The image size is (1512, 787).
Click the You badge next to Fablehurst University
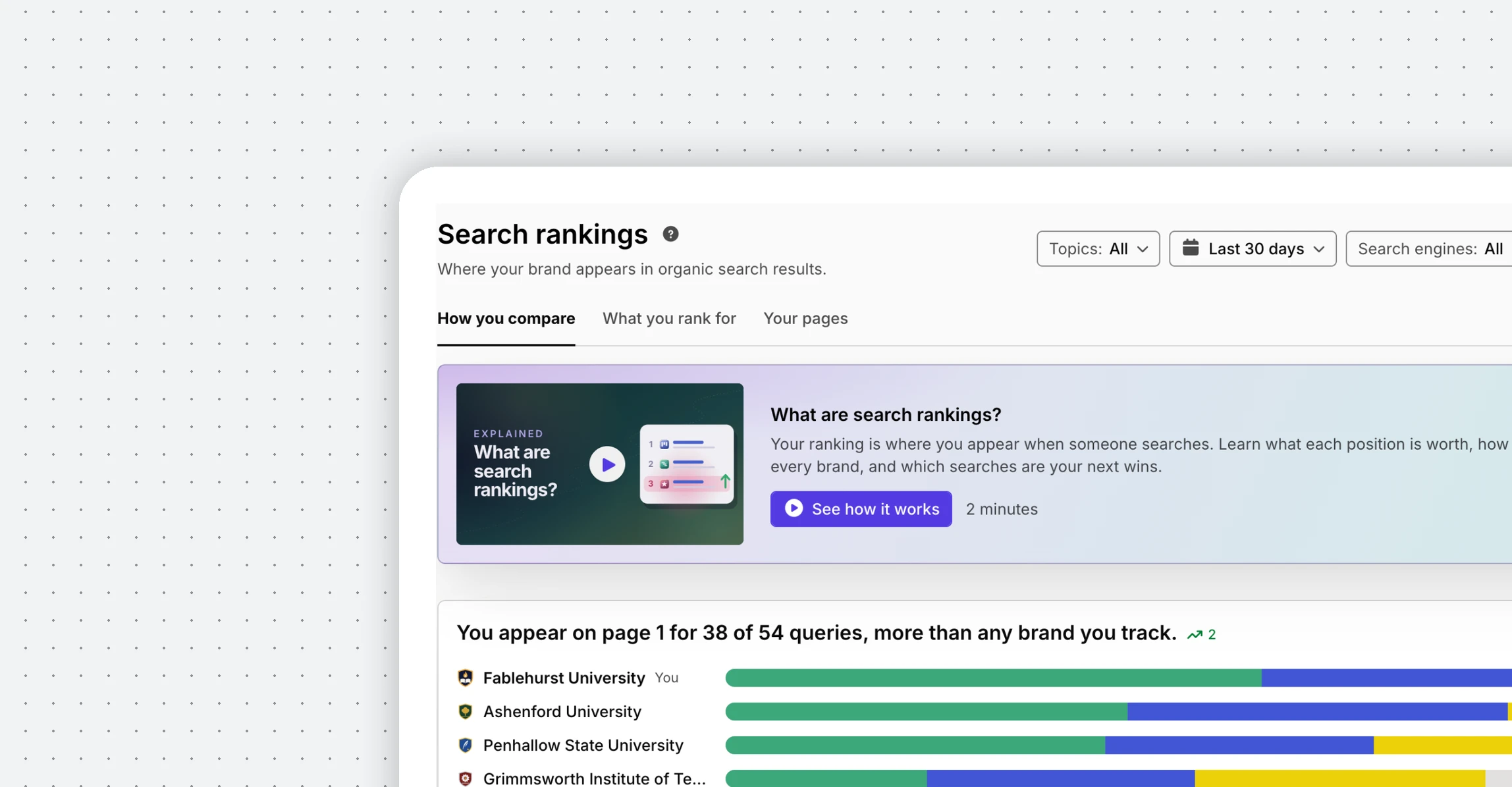(x=666, y=678)
